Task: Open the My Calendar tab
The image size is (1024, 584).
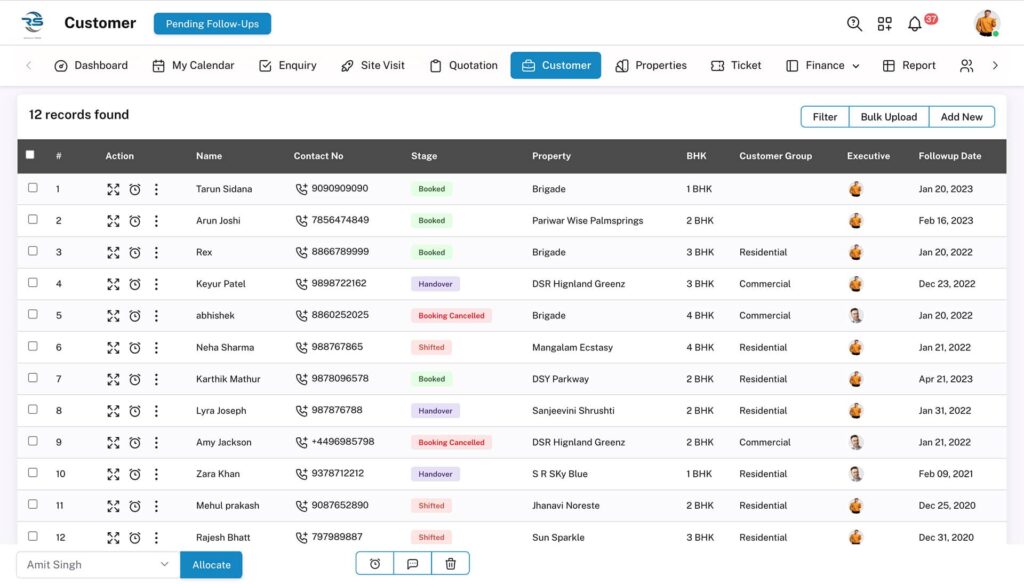Action: point(193,65)
